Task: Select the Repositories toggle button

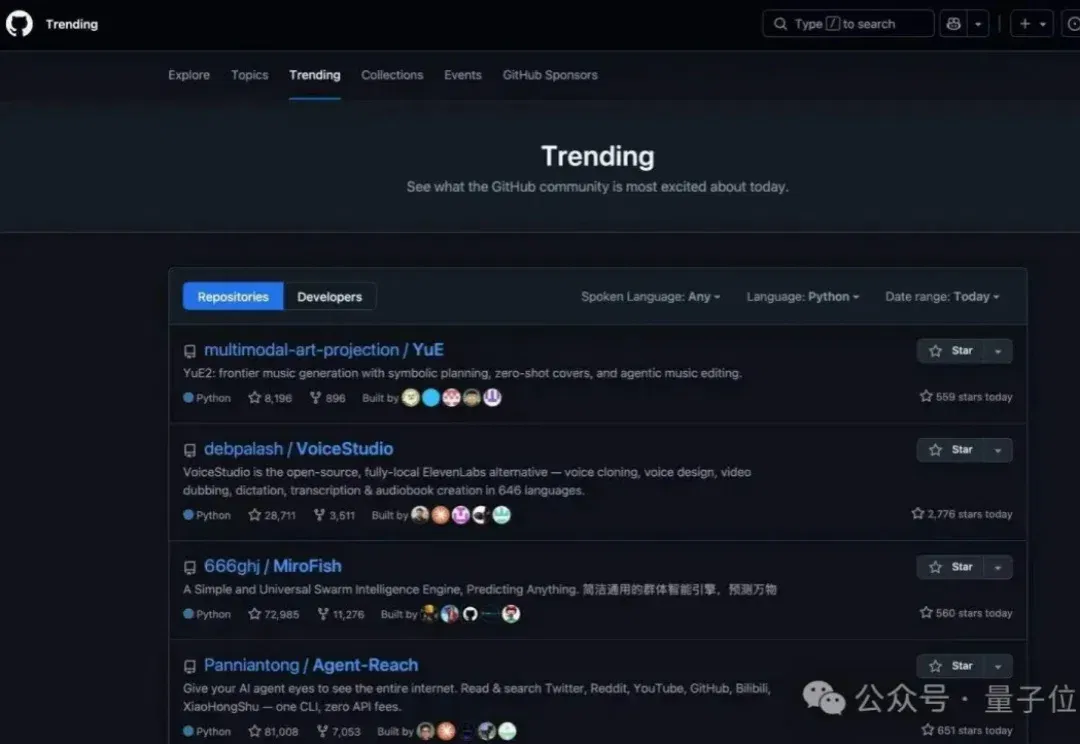Action: click(233, 296)
